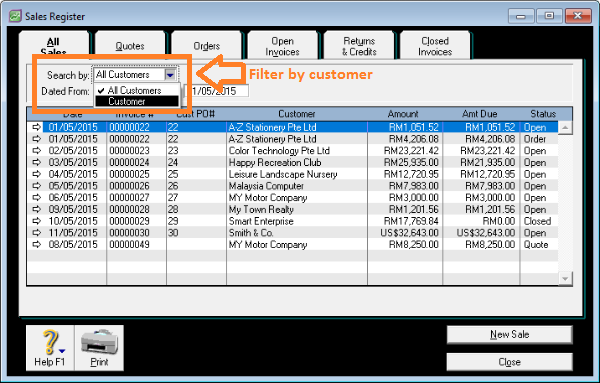The height and width of the screenshot is (383, 600).
Task: Open arrow for 11/05/2015 Smith & Co. row
Action: [x=36, y=233]
